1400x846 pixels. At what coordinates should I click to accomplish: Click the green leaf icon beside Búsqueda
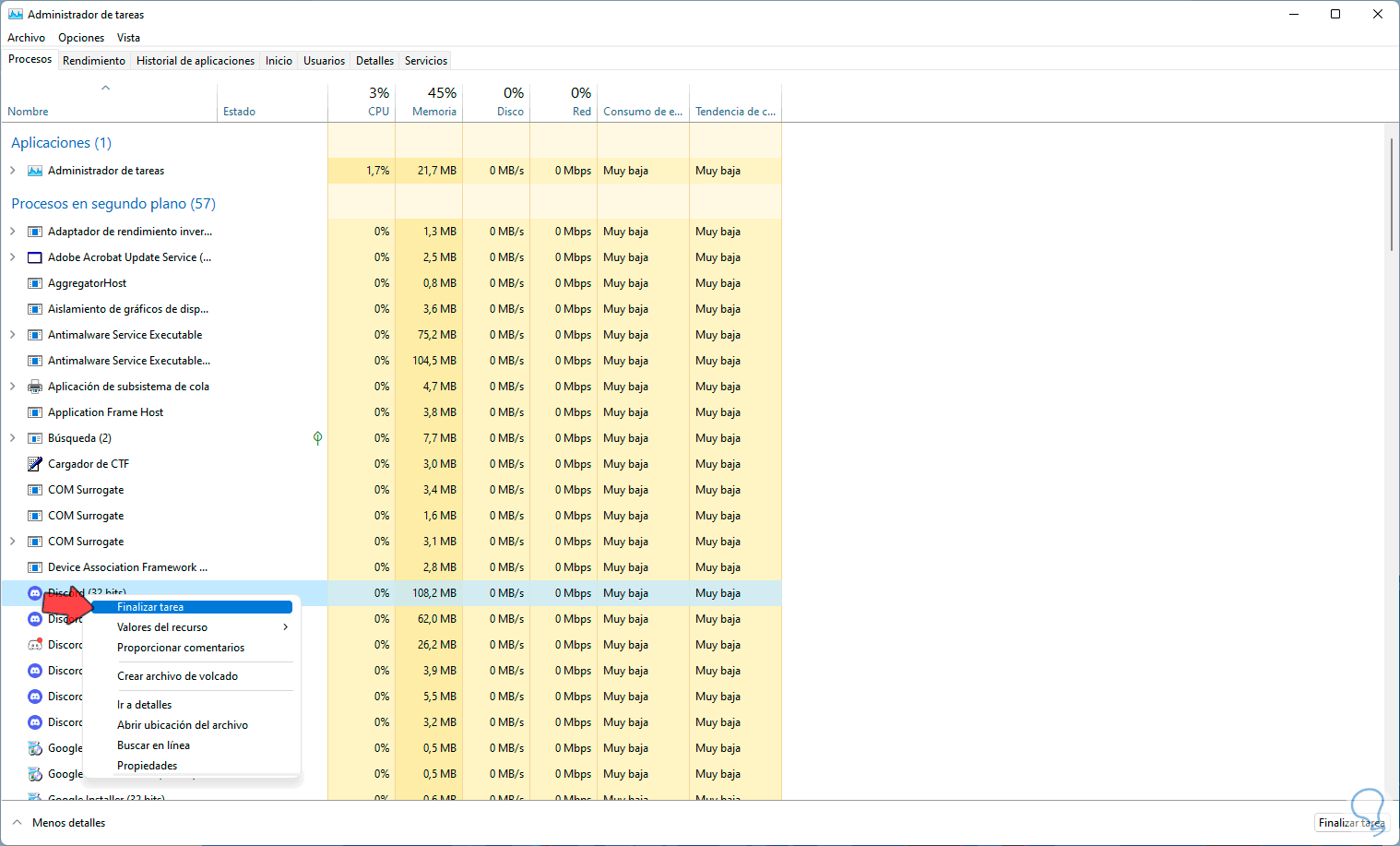point(317,438)
